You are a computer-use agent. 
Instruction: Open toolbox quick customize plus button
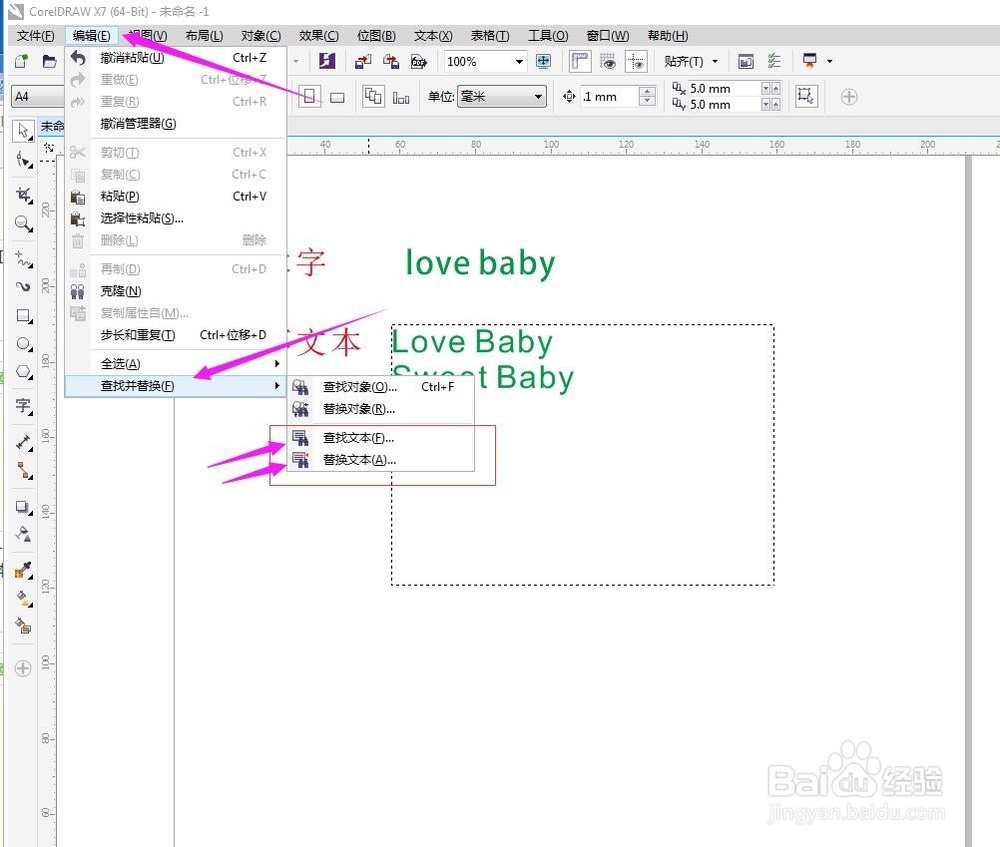click(x=23, y=668)
